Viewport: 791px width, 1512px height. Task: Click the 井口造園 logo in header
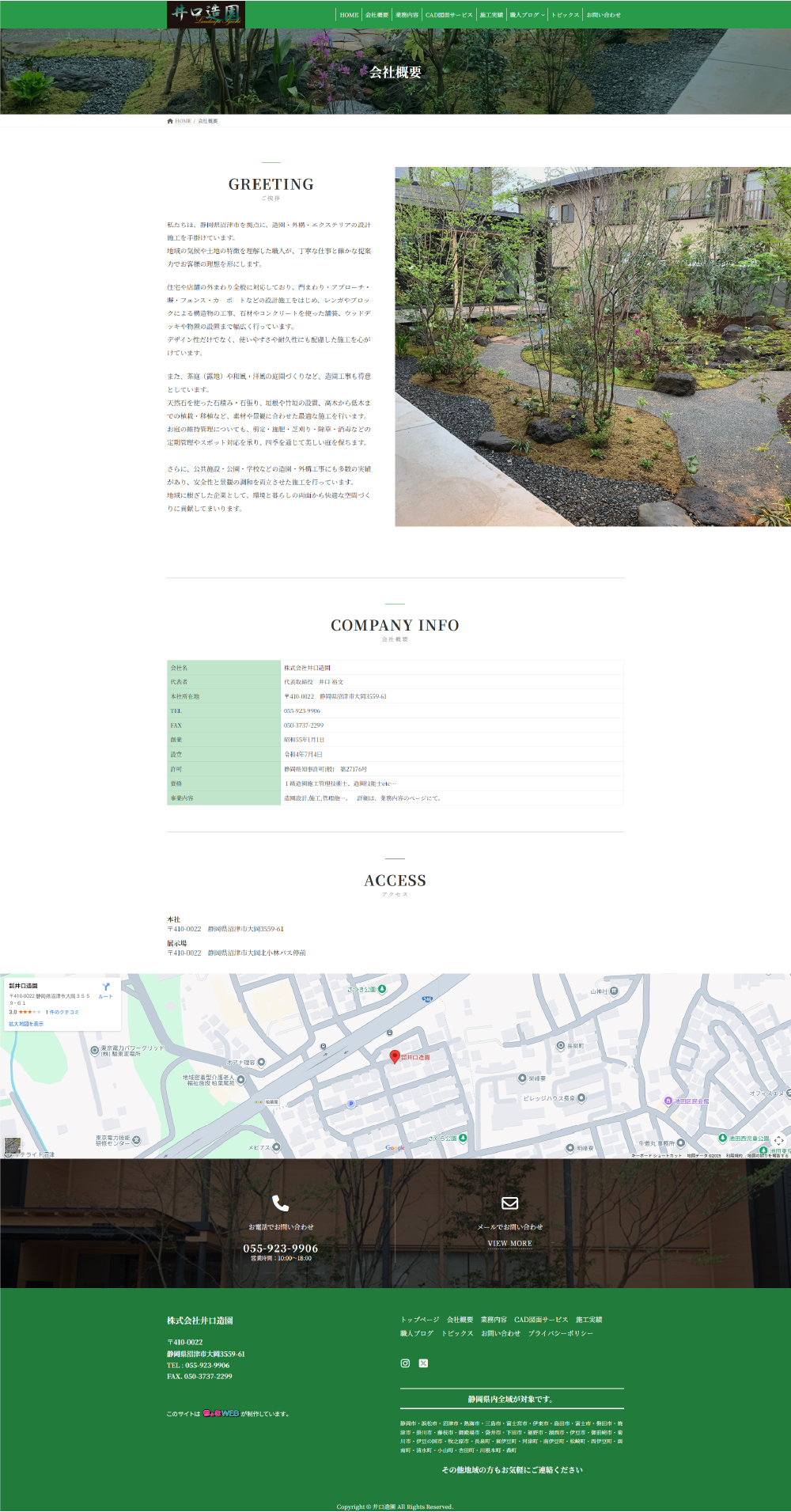(206, 14)
